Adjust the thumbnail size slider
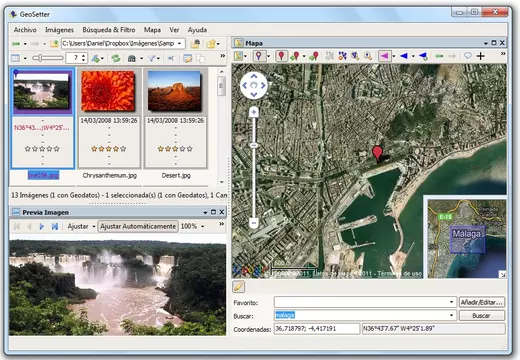 47,58
